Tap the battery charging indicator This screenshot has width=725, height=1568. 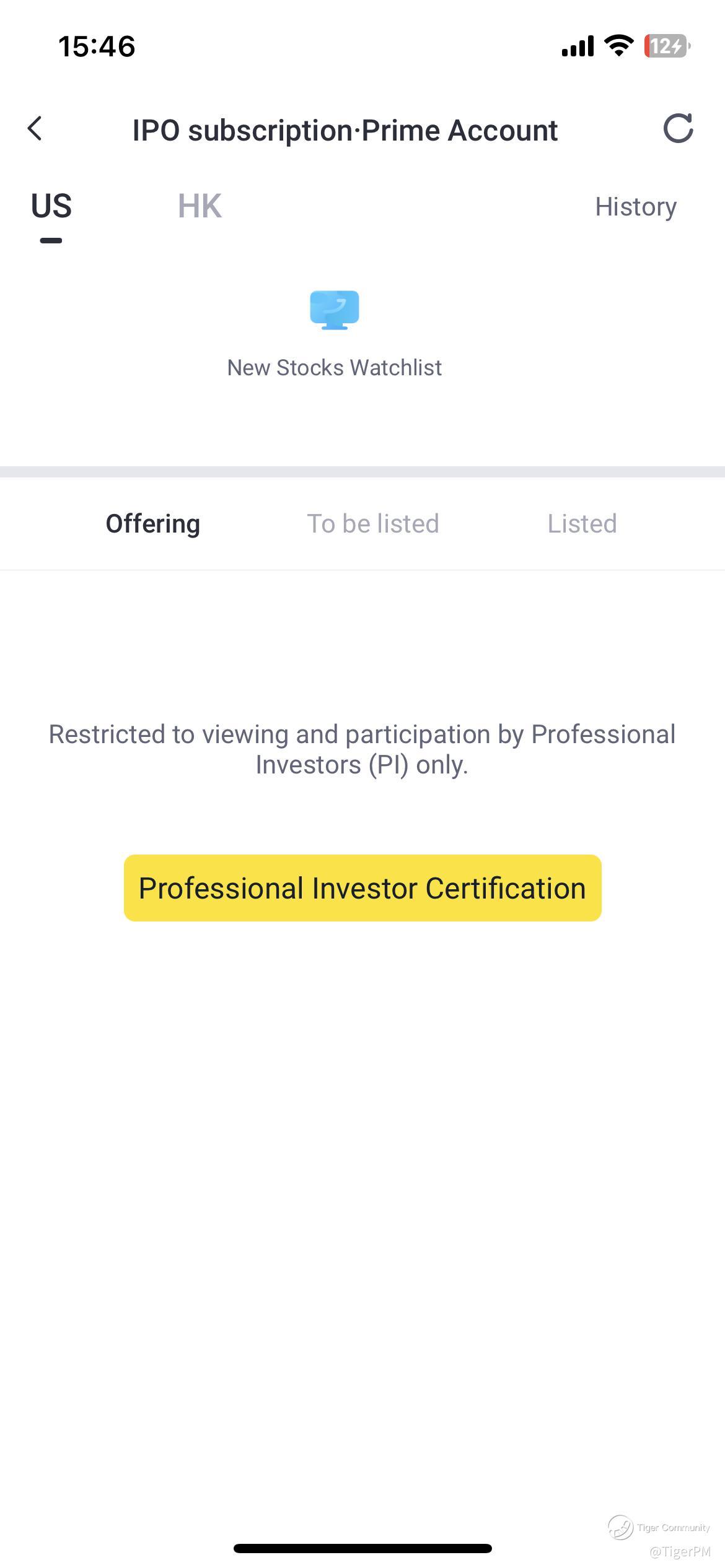667,46
